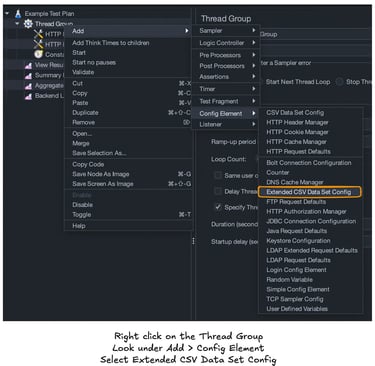The height and width of the screenshot is (366, 375).
Task: Select JDBC Connection Configuration
Action: pos(310,221)
